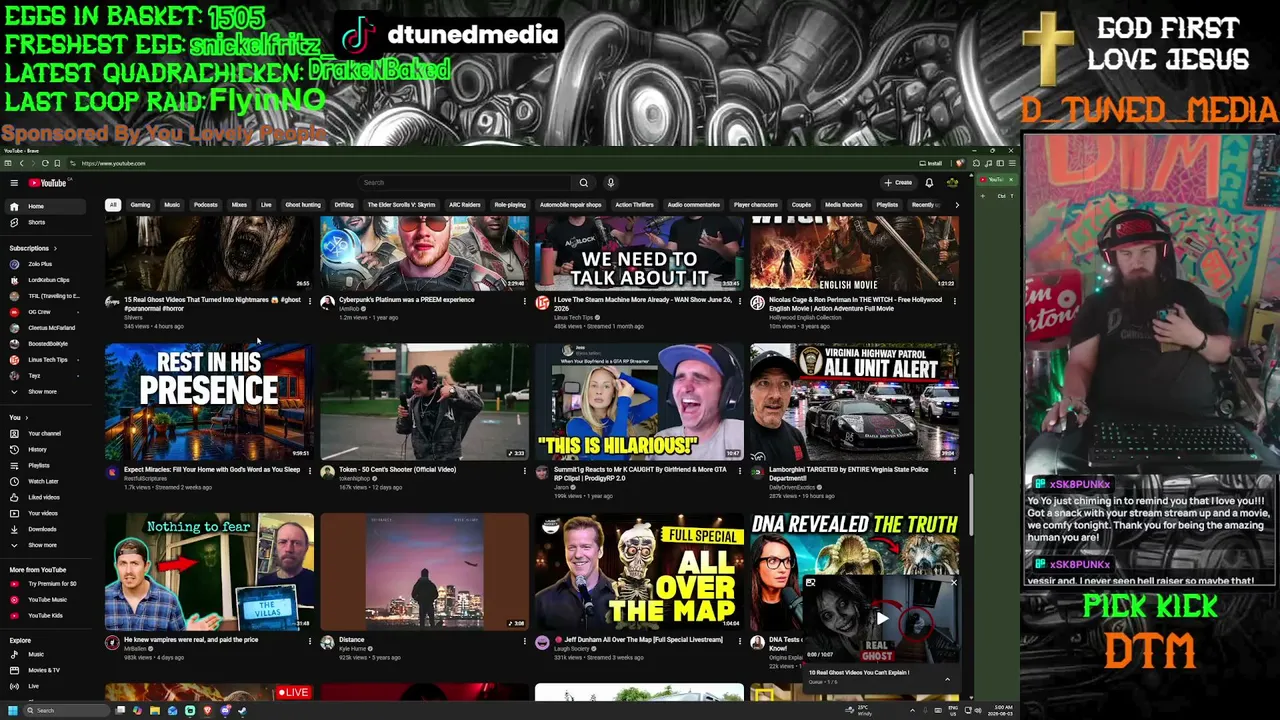Play the miniplayer video

[882, 619]
